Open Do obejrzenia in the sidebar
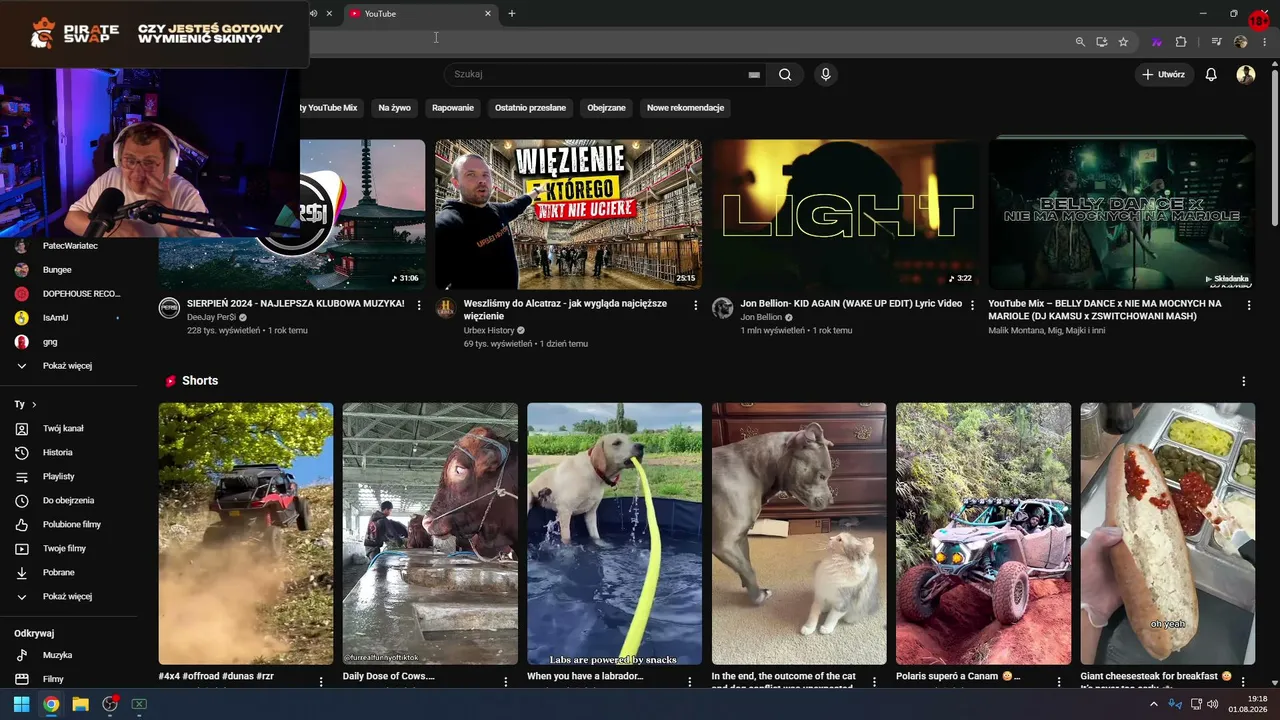This screenshot has height=720, width=1280. pyautogui.click(x=67, y=500)
